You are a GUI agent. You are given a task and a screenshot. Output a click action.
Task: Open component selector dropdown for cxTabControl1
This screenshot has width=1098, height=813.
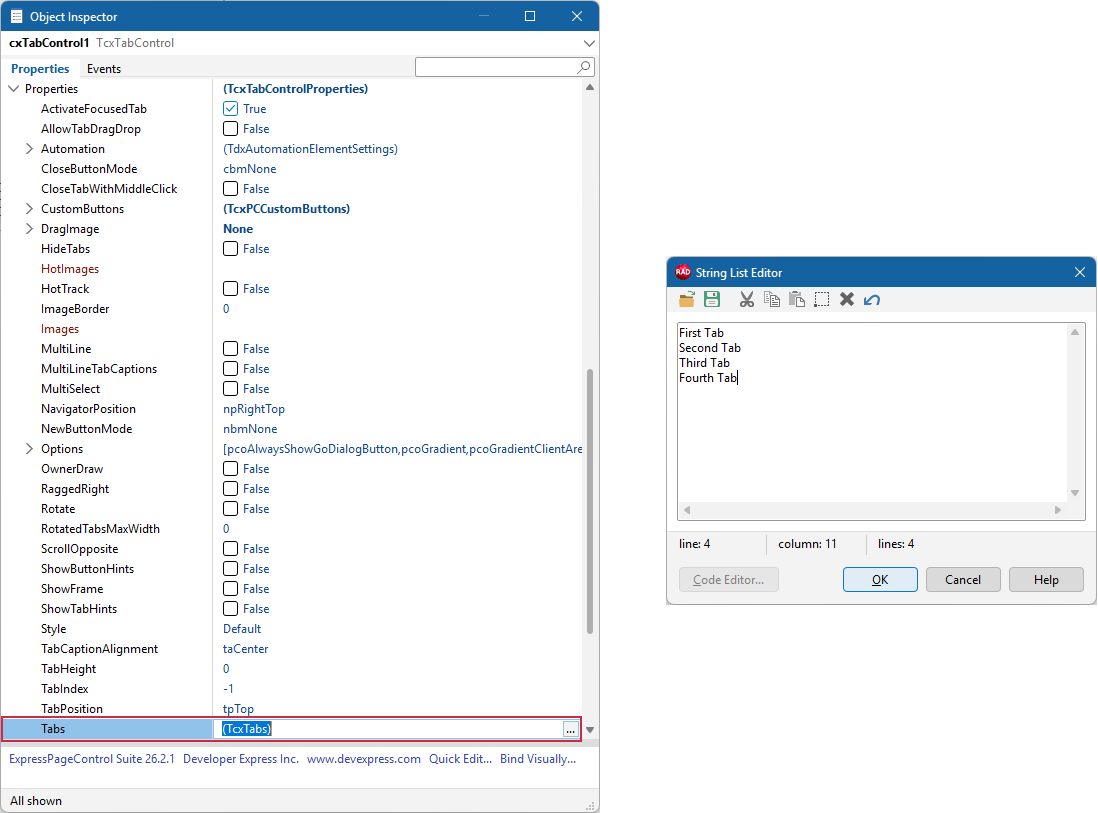pos(589,43)
